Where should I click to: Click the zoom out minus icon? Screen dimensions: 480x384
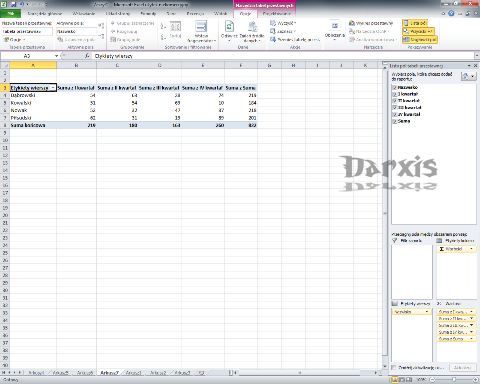coord(432,379)
